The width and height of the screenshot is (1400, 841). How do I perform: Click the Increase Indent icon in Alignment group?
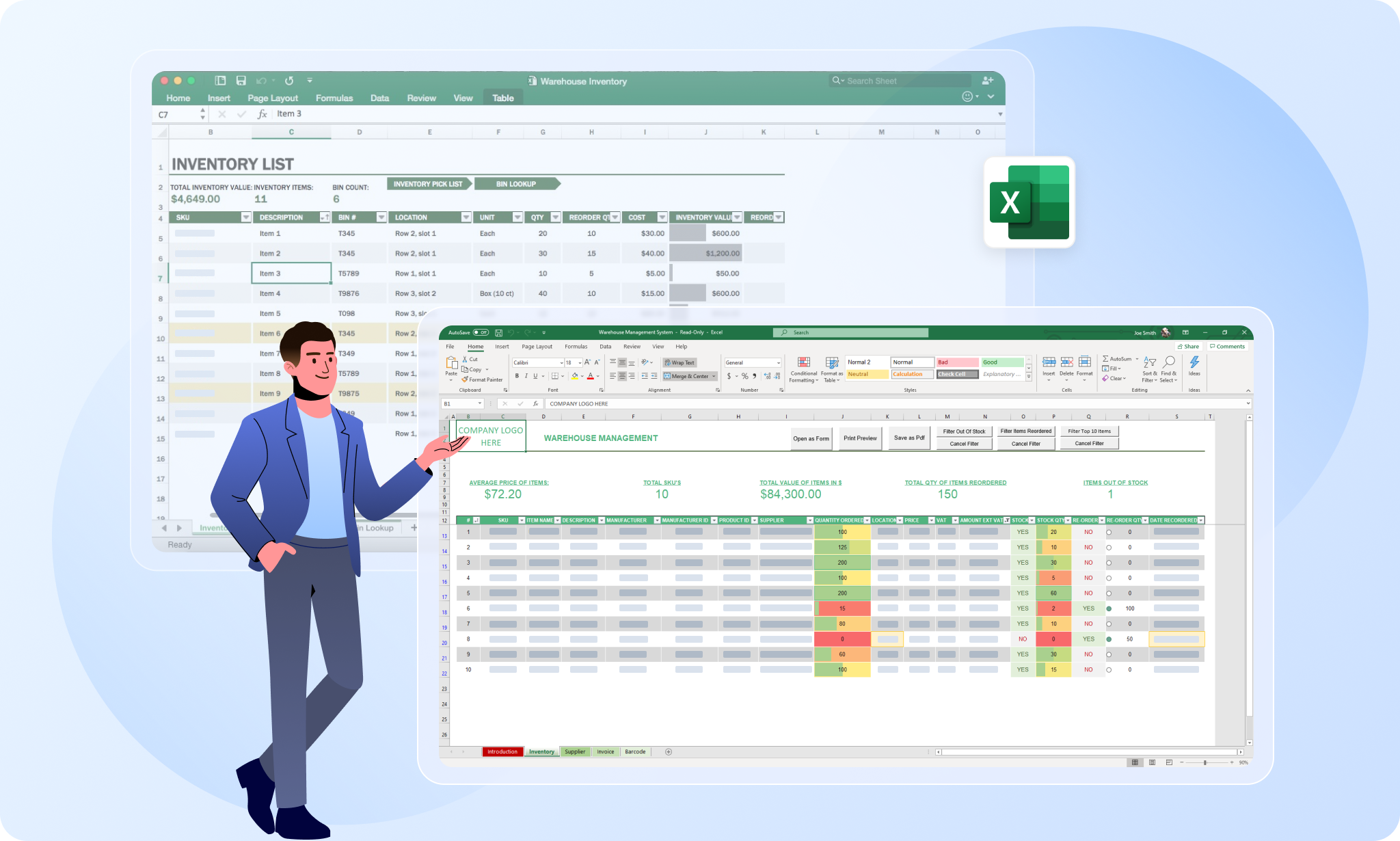pos(654,376)
